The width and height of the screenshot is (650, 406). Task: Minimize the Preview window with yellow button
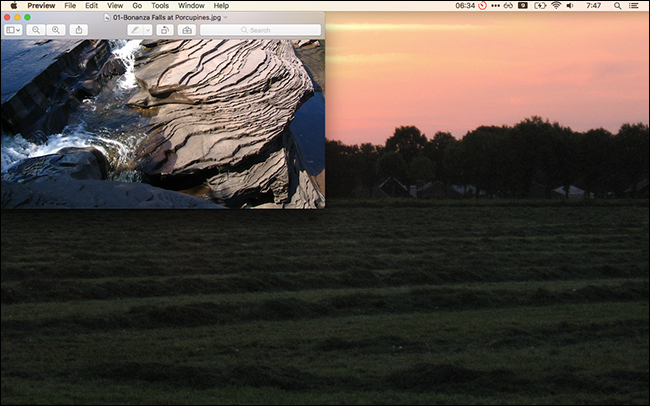point(17,17)
